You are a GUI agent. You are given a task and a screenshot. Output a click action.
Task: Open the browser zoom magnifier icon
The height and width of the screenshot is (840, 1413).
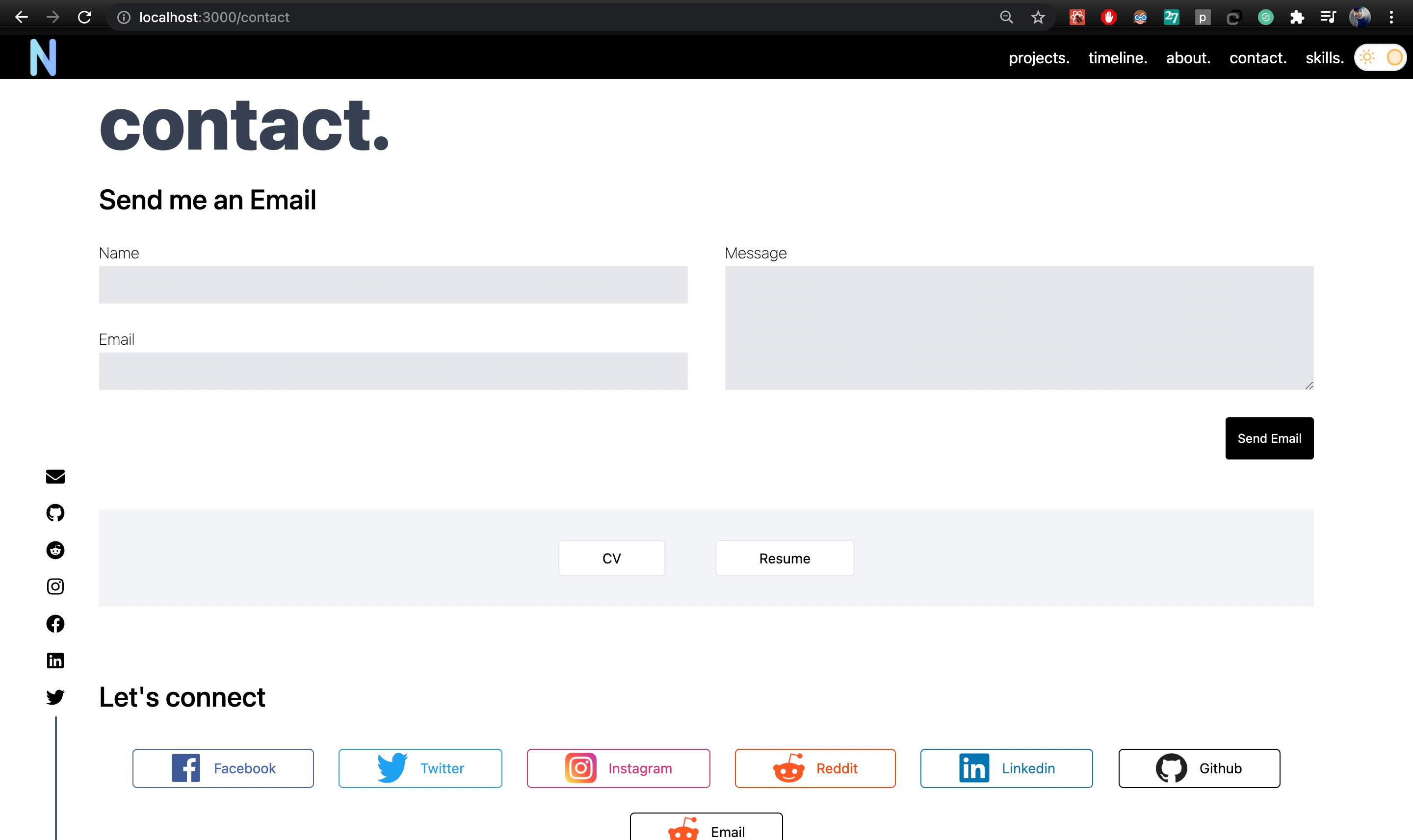pos(1006,17)
